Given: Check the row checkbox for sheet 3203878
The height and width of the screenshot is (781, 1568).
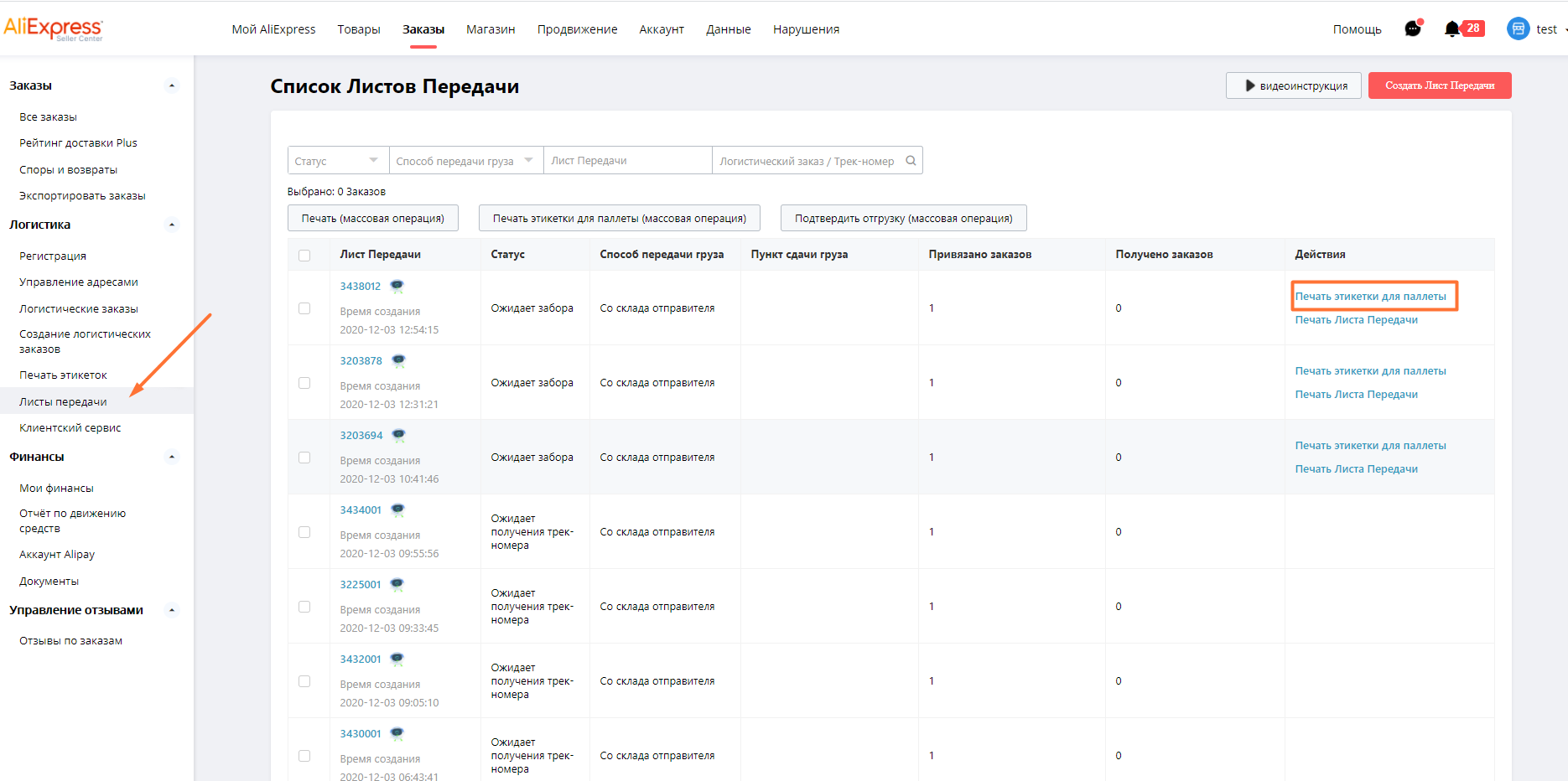Looking at the screenshot, I should pyautogui.click(x=304, y=383).
